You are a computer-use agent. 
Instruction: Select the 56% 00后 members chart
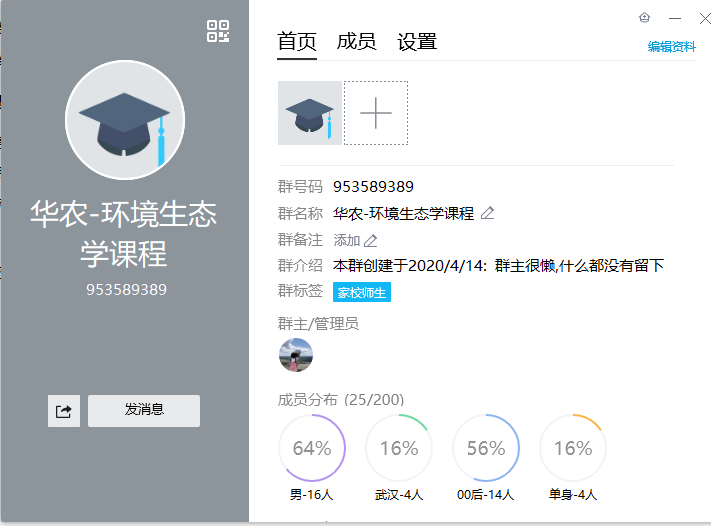(x=486, y=448)
